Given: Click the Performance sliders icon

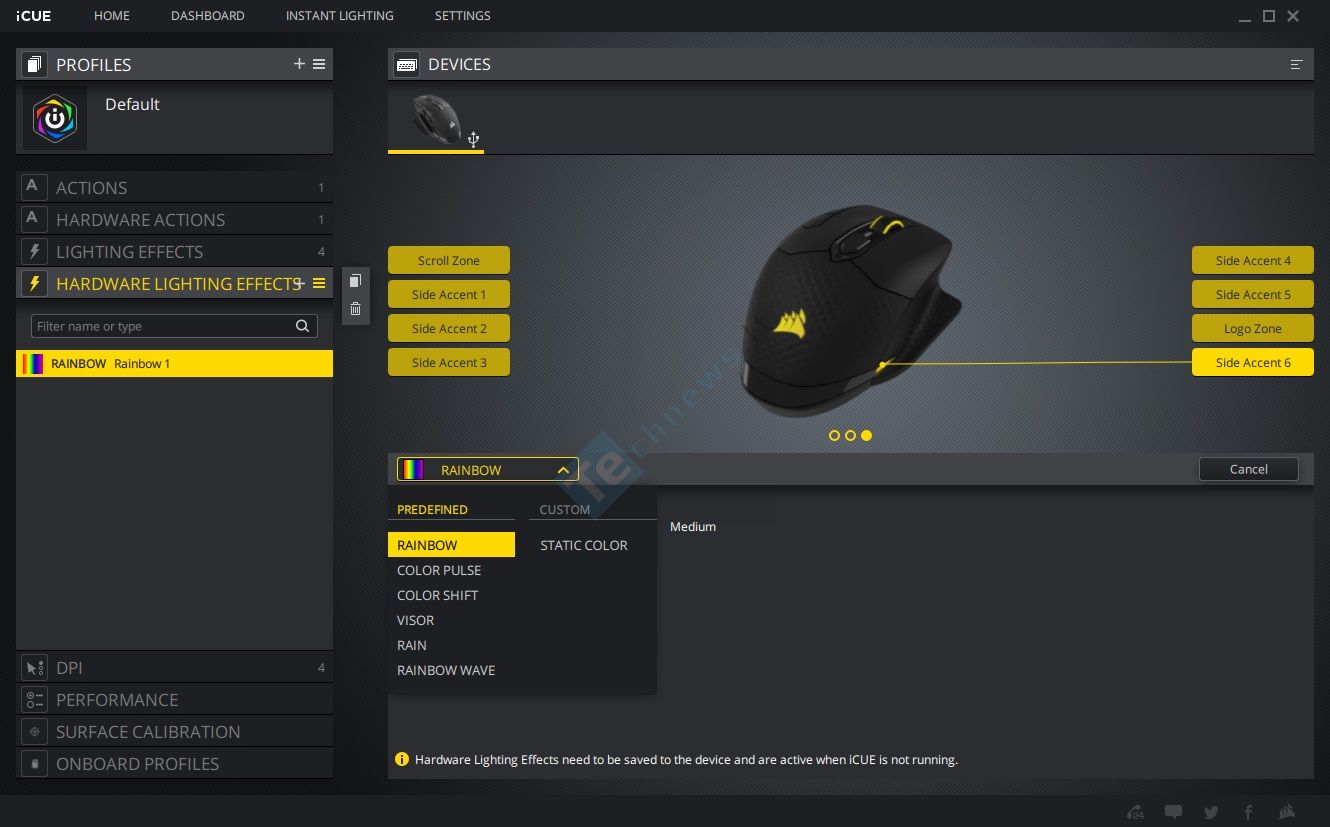Looking at the screenshot, I should (34, 700).
